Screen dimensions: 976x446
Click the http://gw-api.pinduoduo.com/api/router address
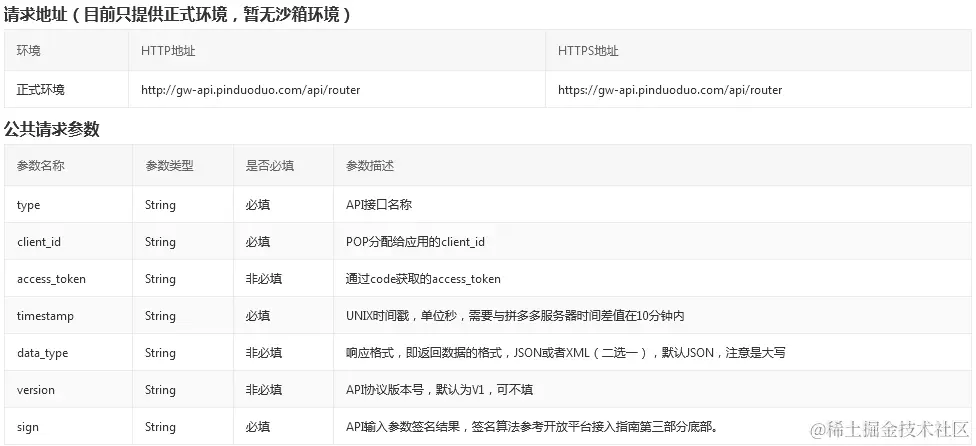click(251, 90)
